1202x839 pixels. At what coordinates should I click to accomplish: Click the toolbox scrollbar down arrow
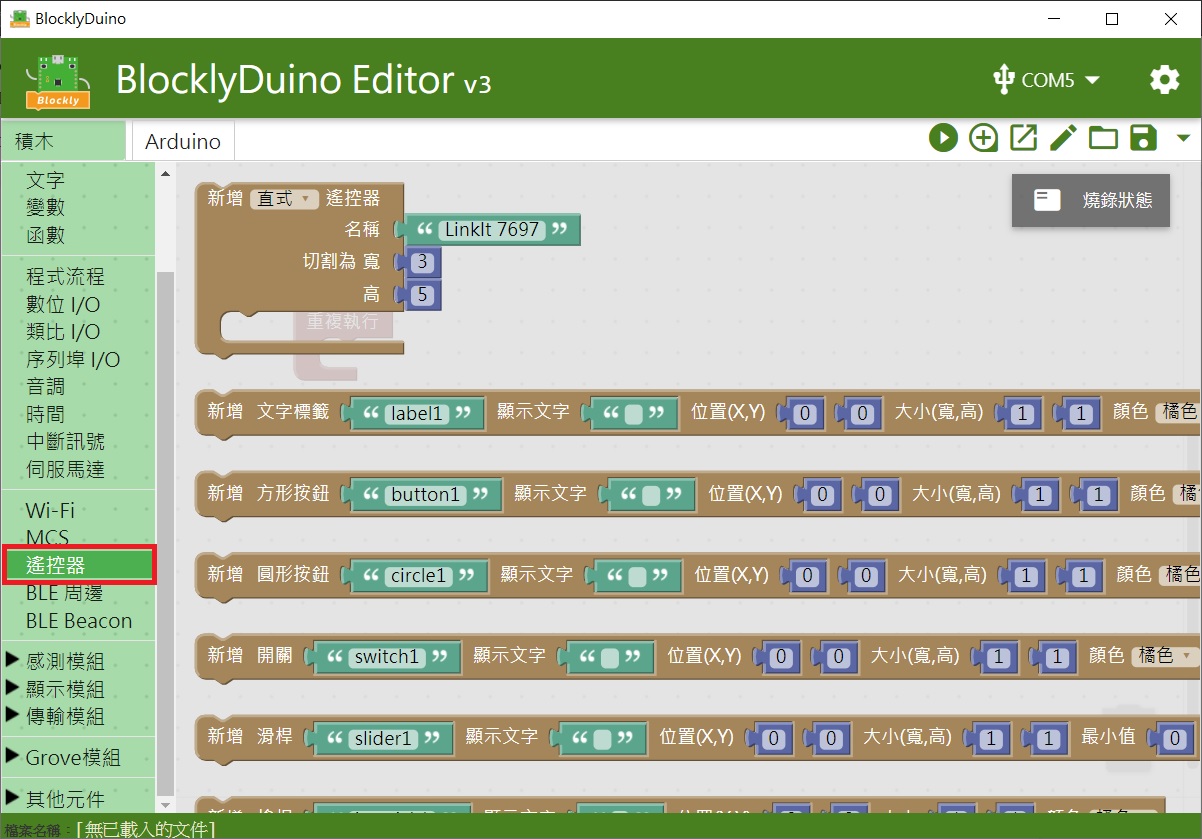(x=166, y=804)
